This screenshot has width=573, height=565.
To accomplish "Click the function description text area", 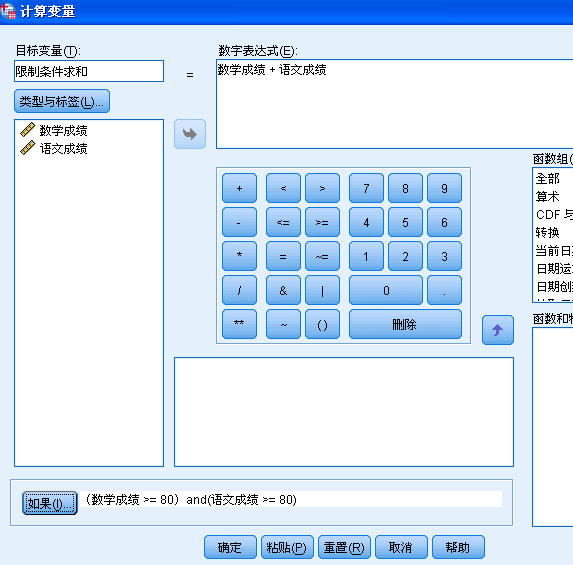I will click(344, 412).
